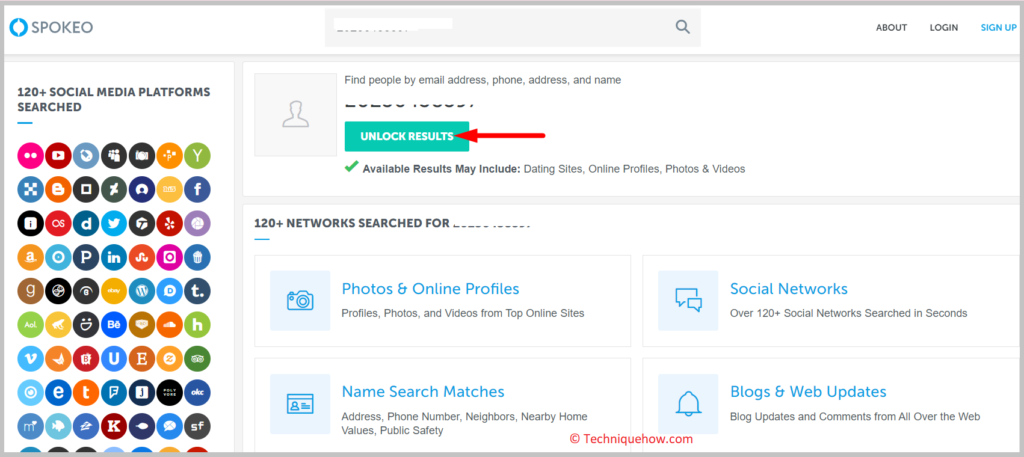1024x457 pixels.
Task: Click the OkCupid okc icon
Action: tap(197, 392)
